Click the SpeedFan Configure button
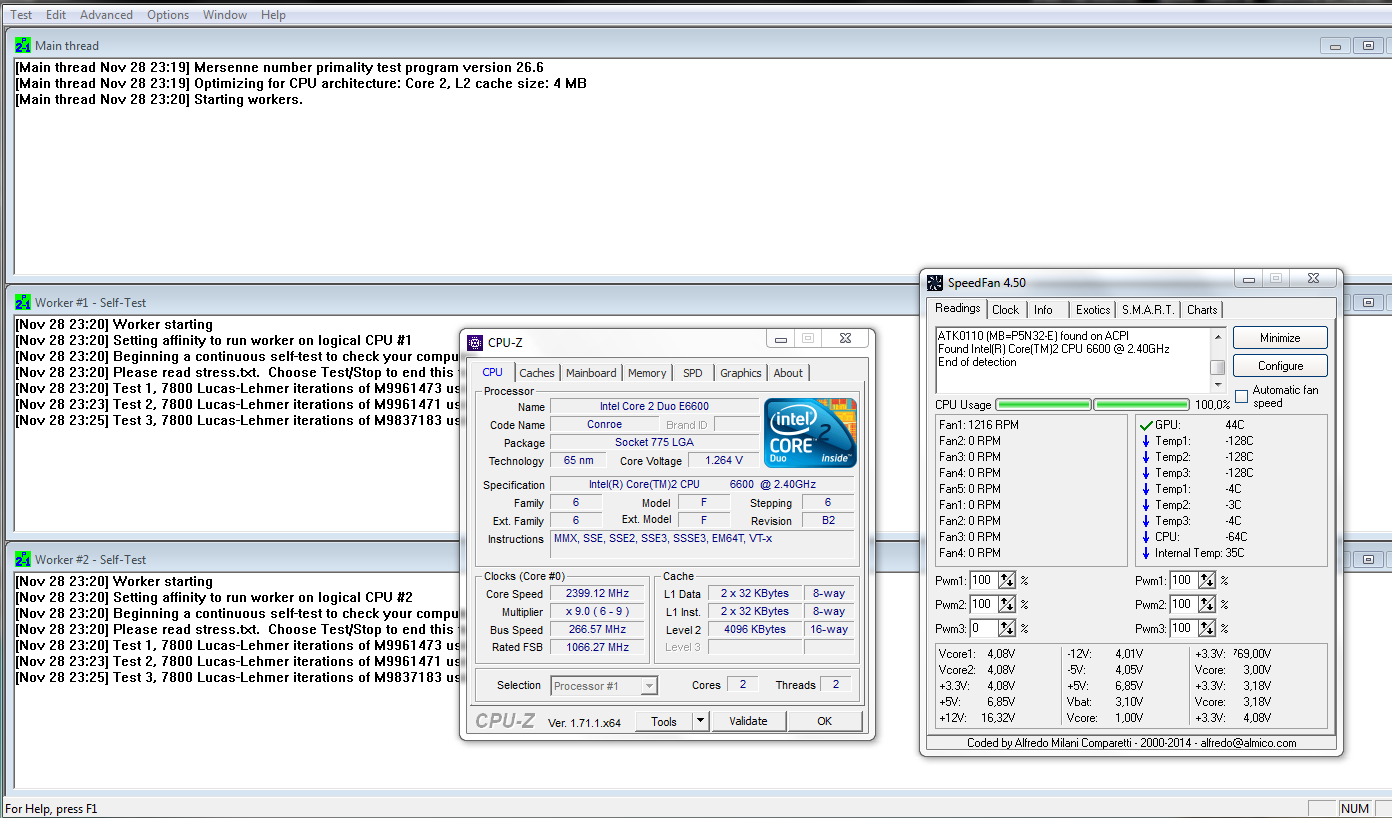 1280,366
